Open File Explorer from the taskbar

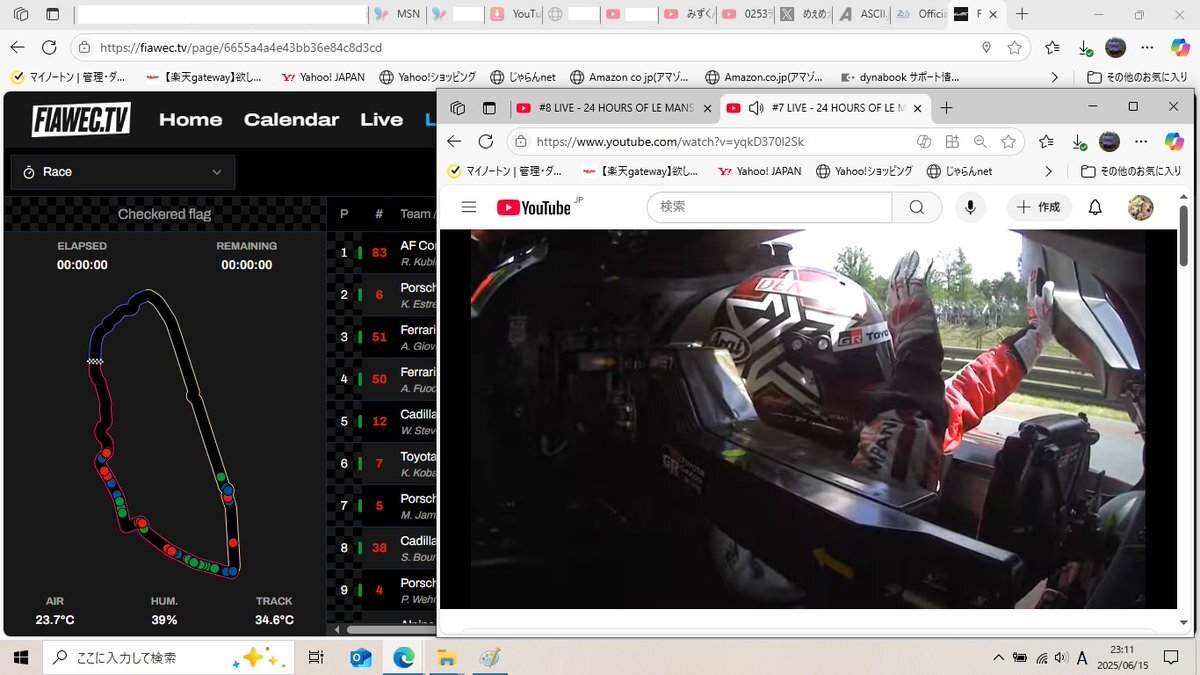pos(446,657)
